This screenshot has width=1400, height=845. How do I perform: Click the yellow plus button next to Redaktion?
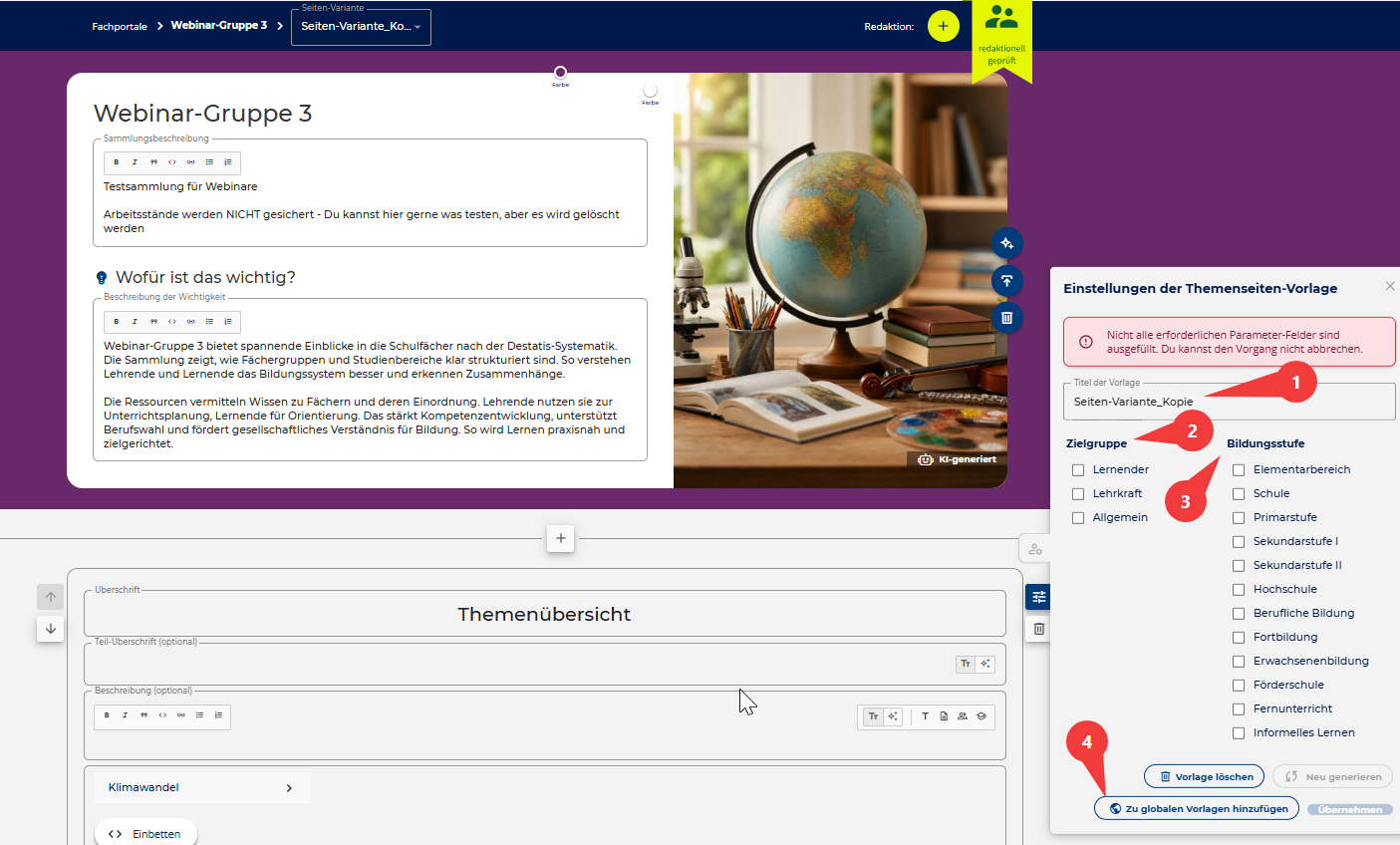[x=943, y=26]
